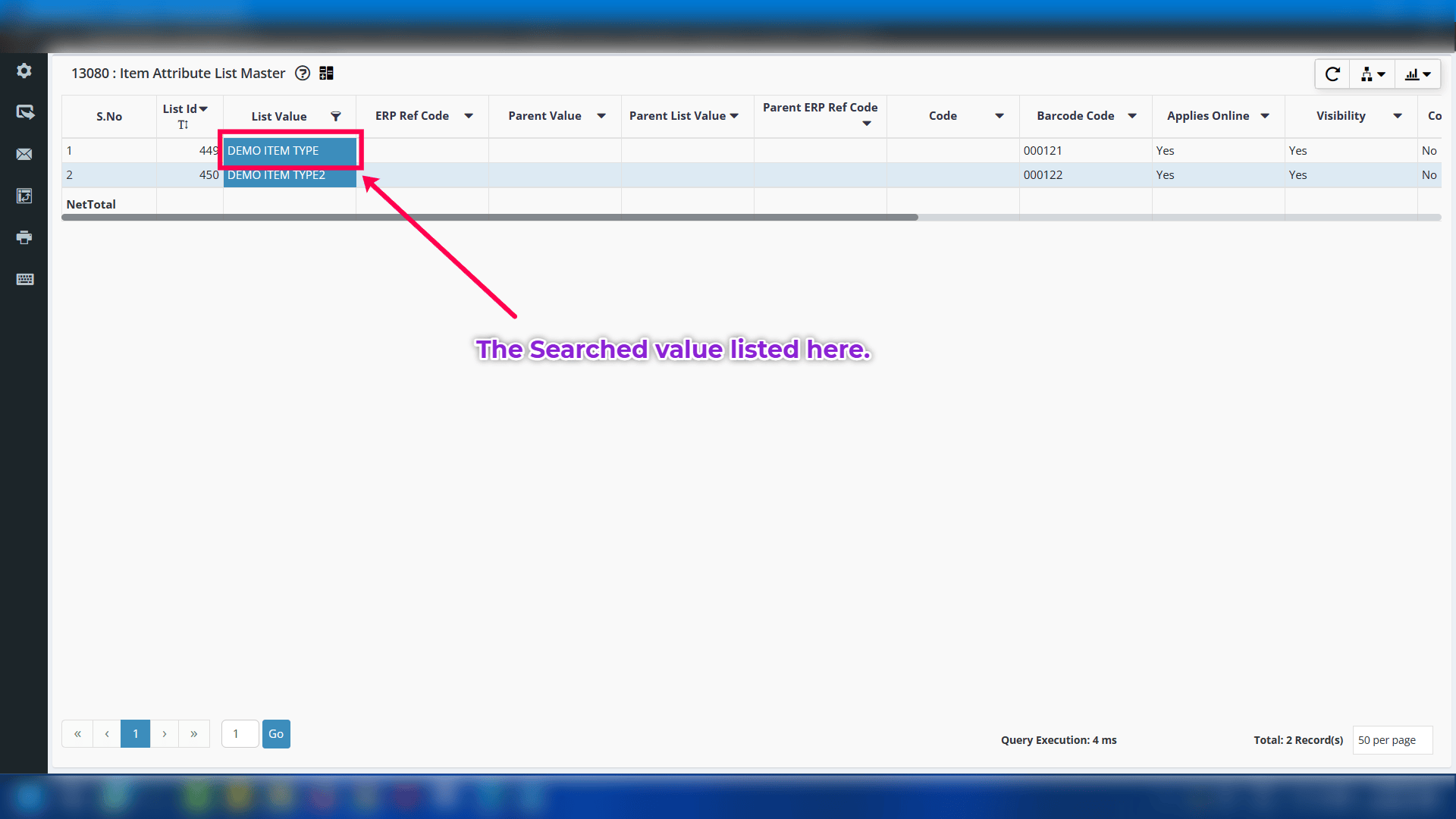Open the keyboard icon in sidebar

24,279
